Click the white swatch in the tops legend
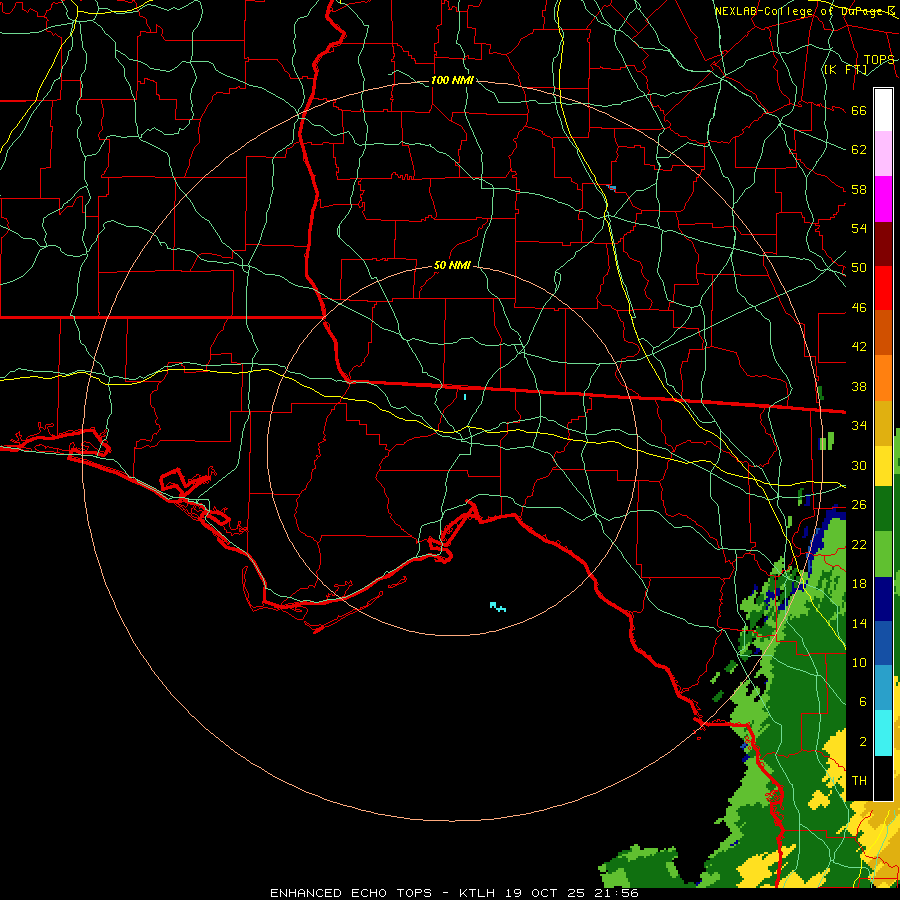The image size is (900, 900). [883, 110]
